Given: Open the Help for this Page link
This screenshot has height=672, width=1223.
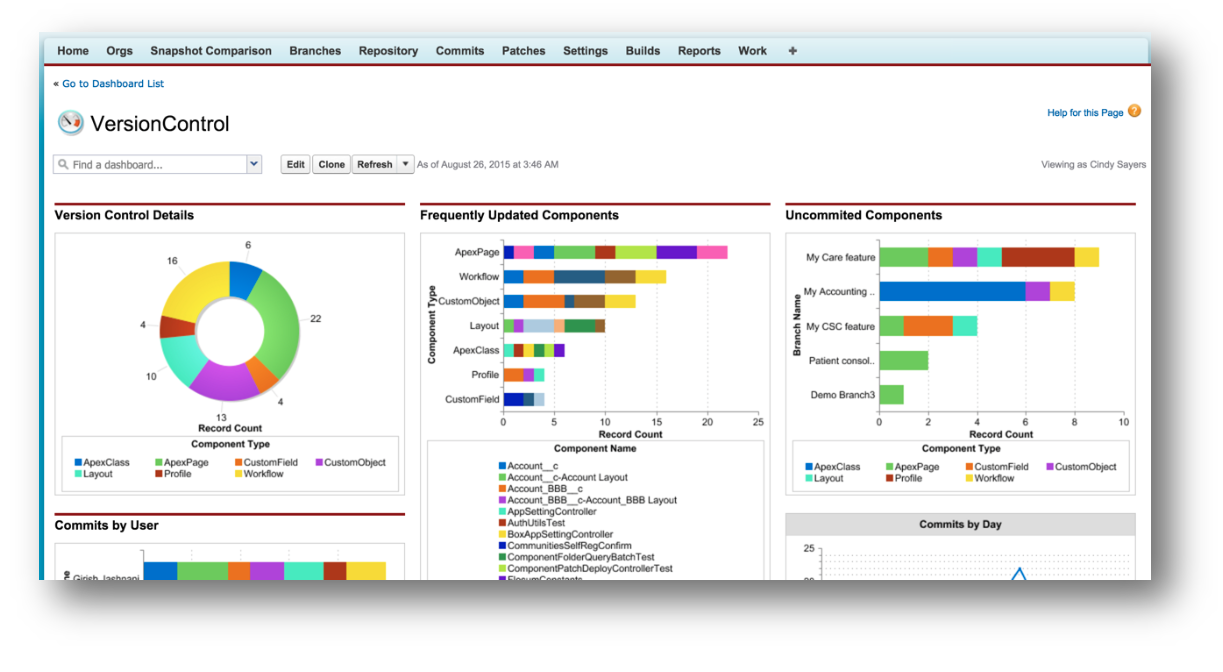Looking at the screenshot, I should [x=1085, y=113].
